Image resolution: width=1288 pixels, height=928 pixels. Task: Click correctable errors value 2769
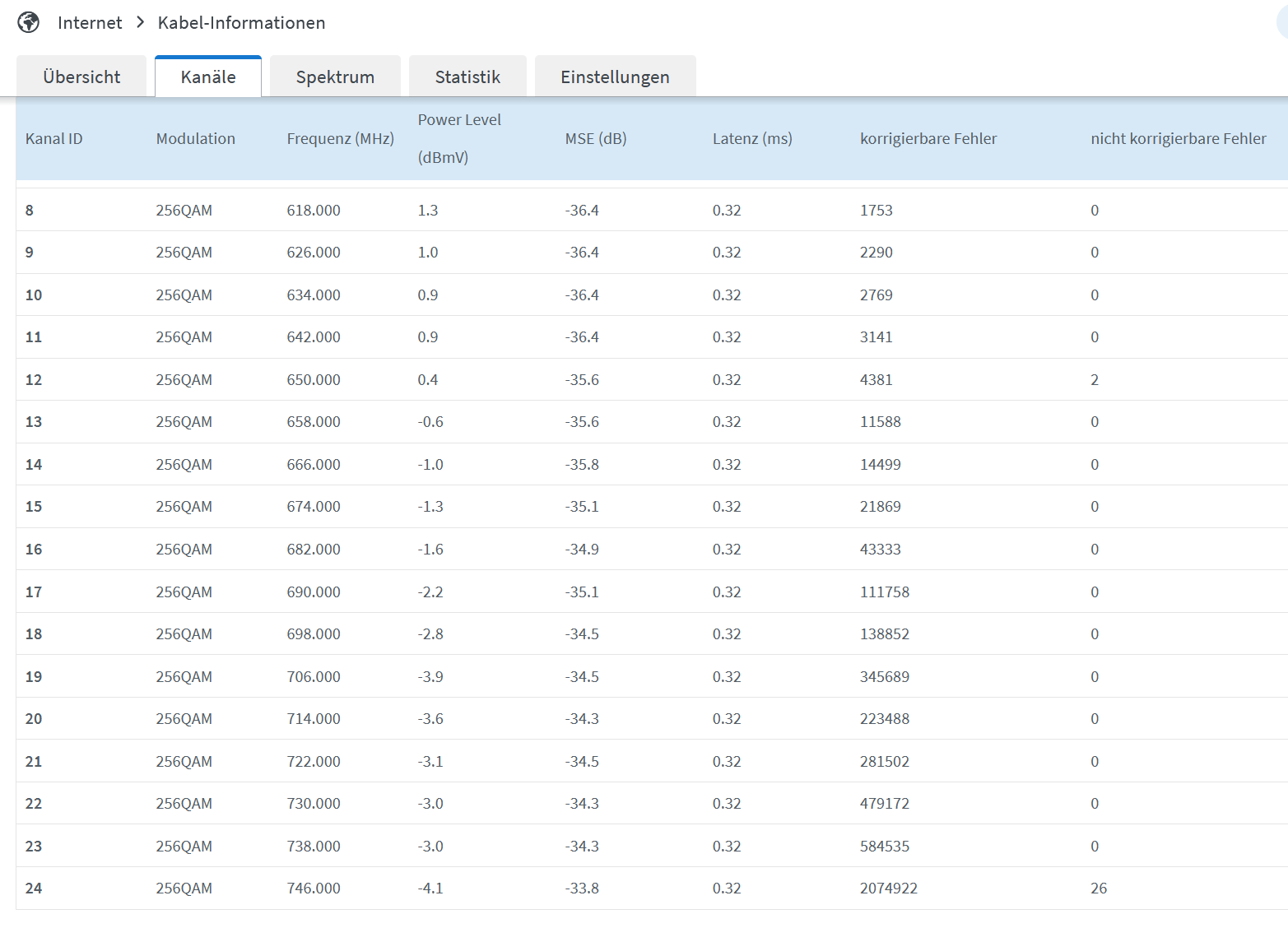pyautogui.click(x=876, y=295)
